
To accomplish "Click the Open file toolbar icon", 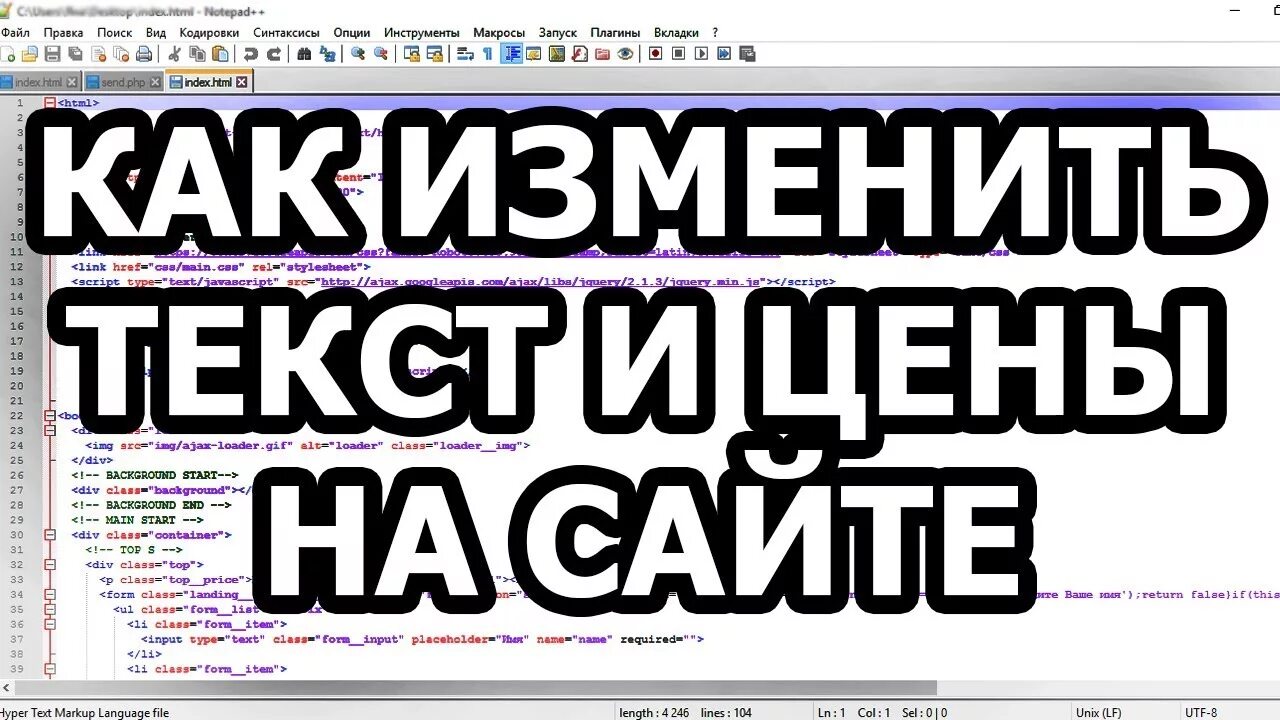I will (30, 54).
